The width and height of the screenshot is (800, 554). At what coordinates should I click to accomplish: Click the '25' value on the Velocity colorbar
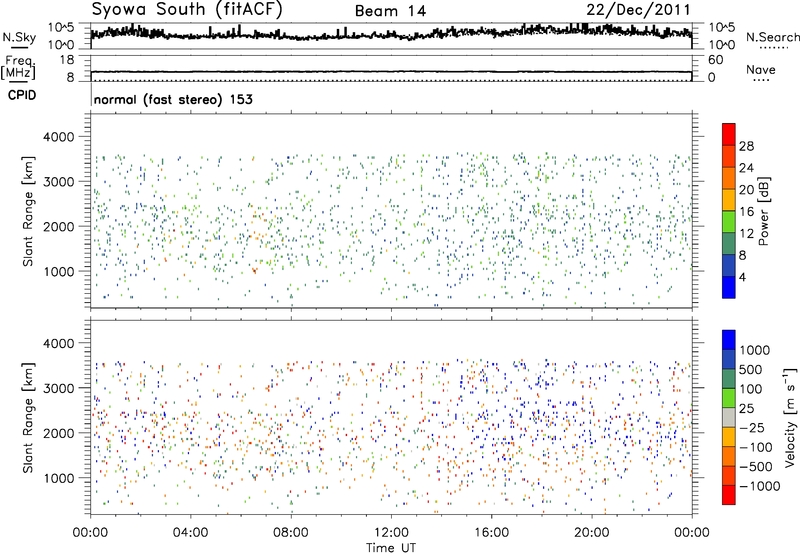pos(747,409)
